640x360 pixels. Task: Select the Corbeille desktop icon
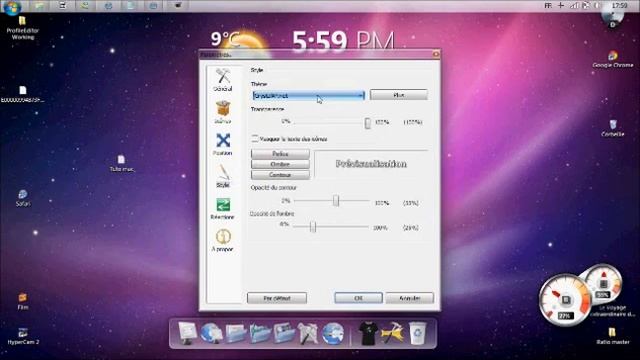[613, 128]
